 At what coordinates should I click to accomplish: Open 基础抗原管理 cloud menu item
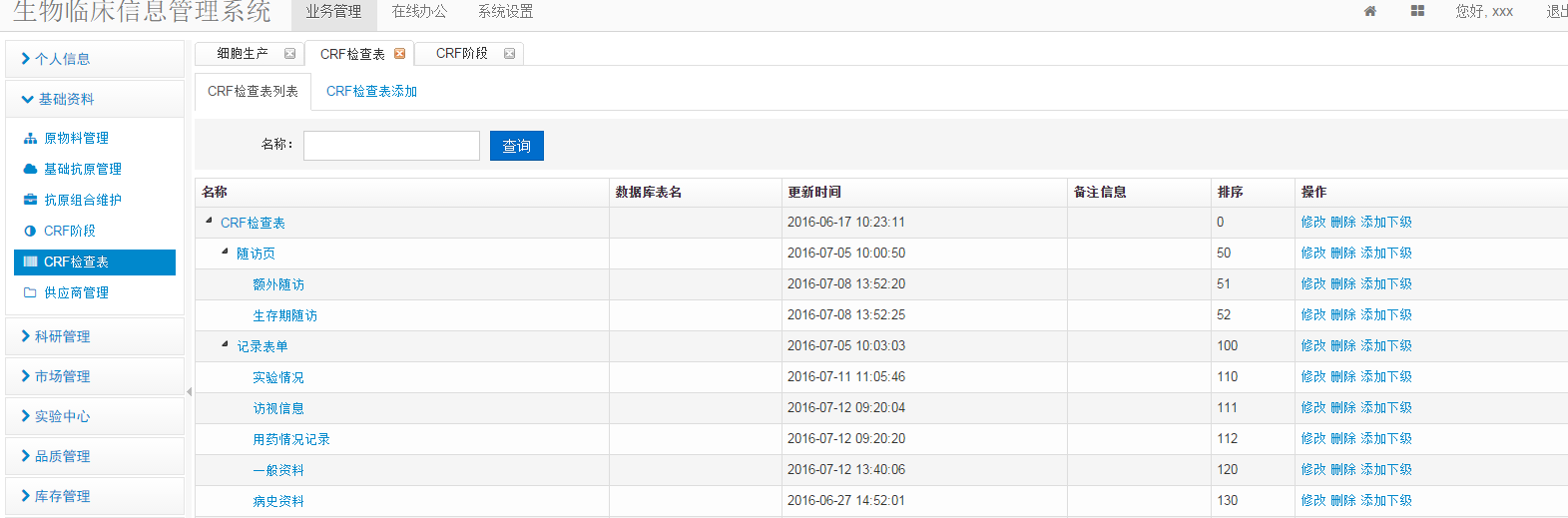click(x=82, y=169)
